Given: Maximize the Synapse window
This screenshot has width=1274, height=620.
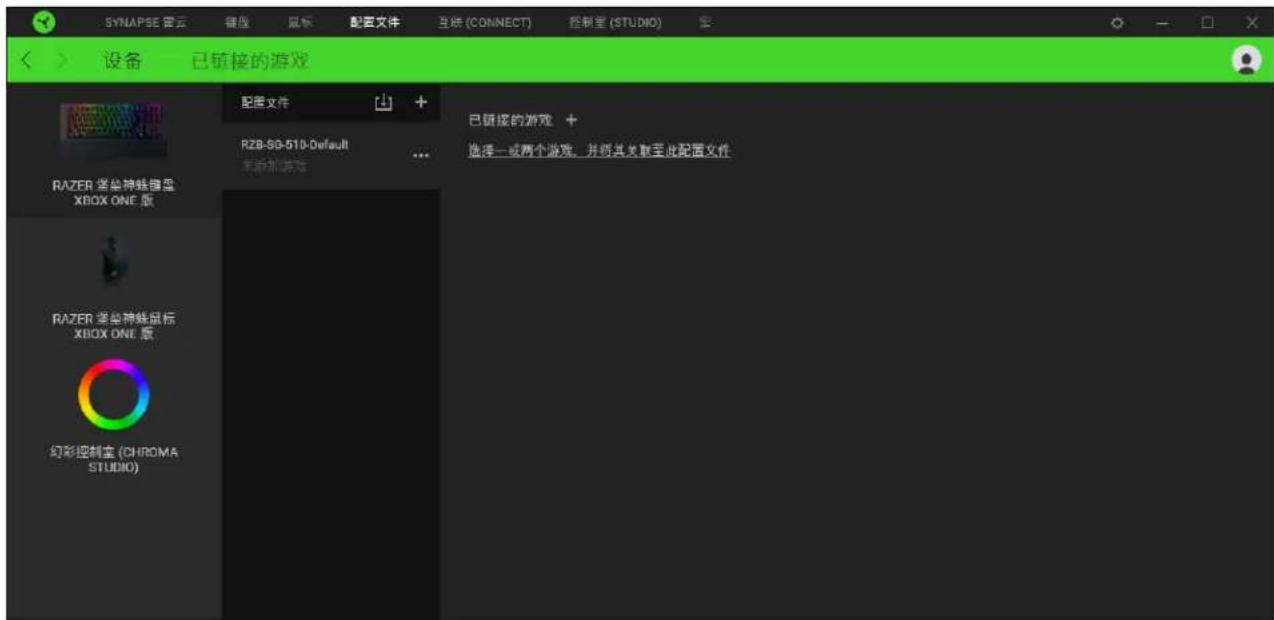Looking at the screenshot, I should 1207,22.
